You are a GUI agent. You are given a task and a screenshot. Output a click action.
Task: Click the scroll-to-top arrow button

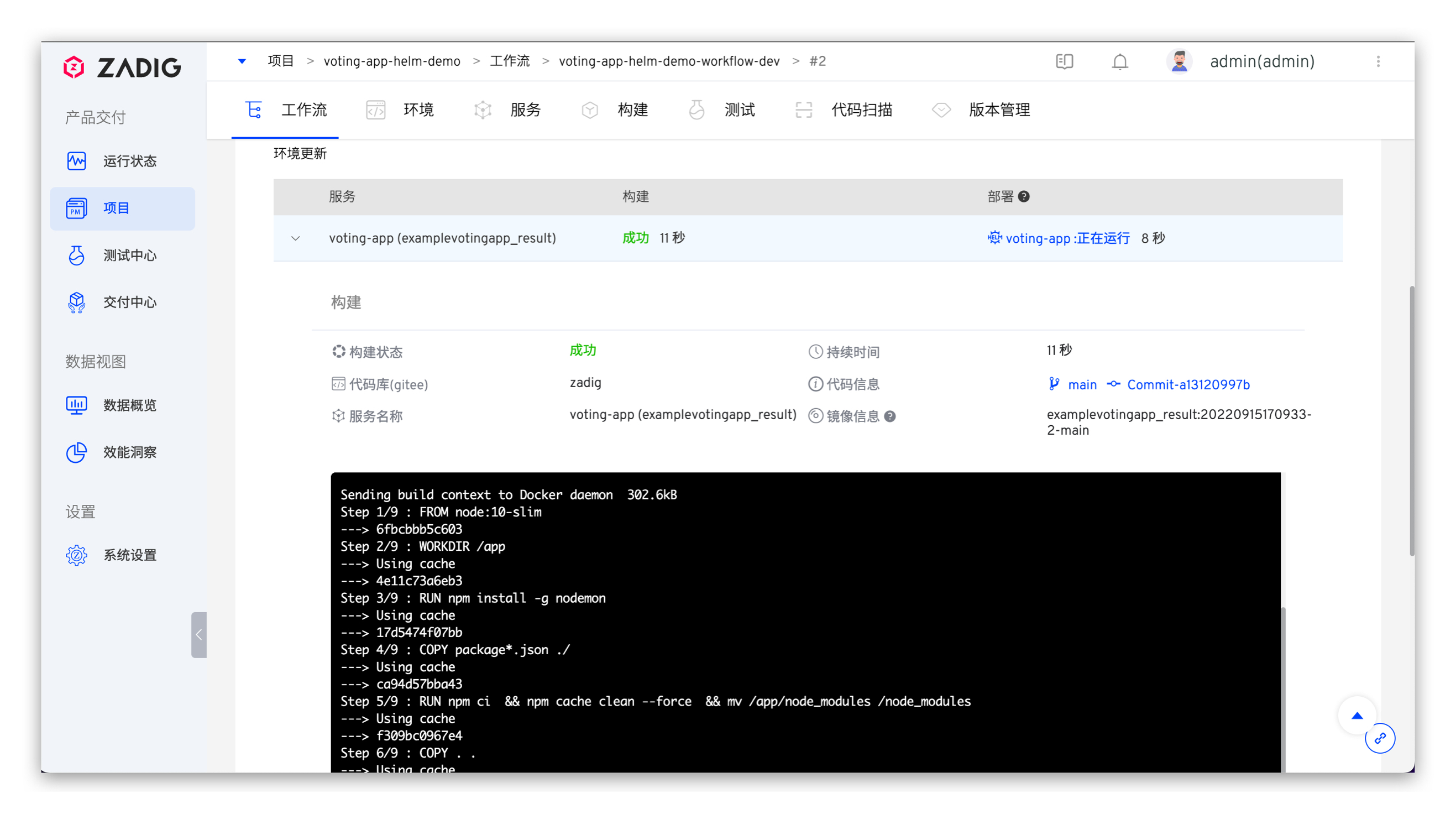(1357, 716)
